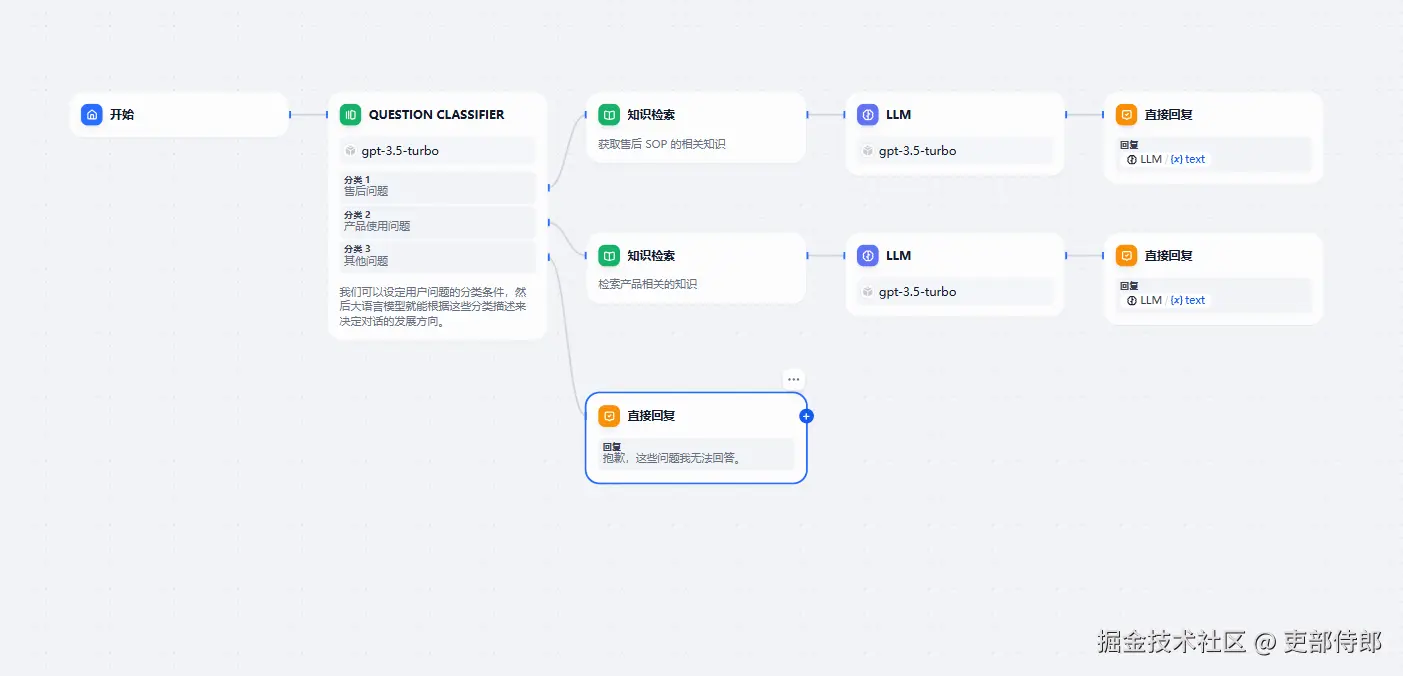1403x676 pixels.
Task: Open the three-dot menu above the selected node
Action: pyautogui.click(x=794, y=380)
